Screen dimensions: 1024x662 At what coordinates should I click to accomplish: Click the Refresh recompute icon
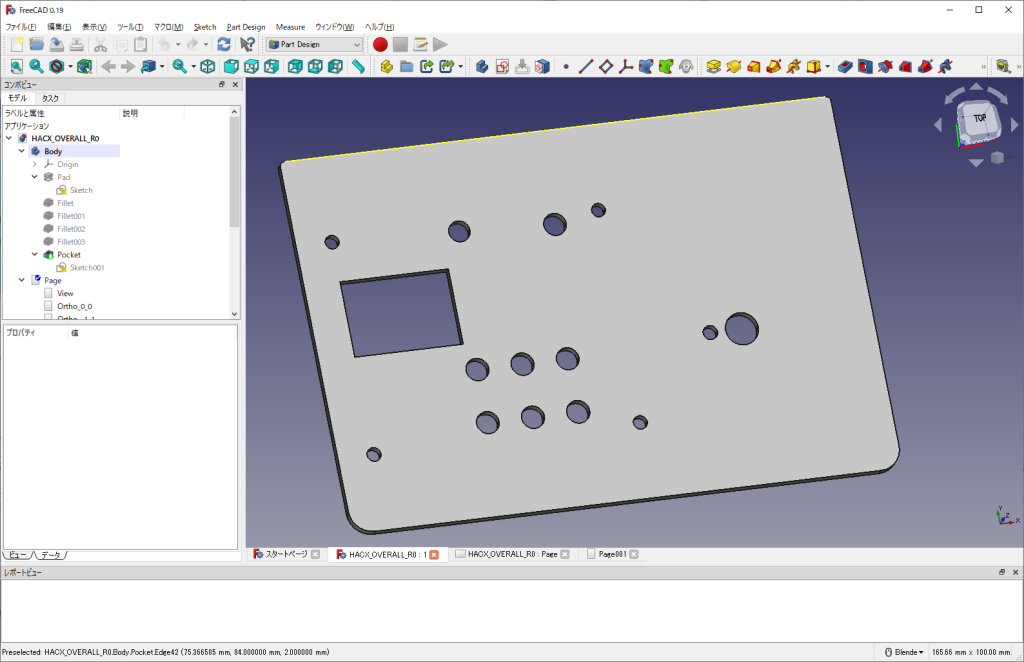tap(223, 44)
